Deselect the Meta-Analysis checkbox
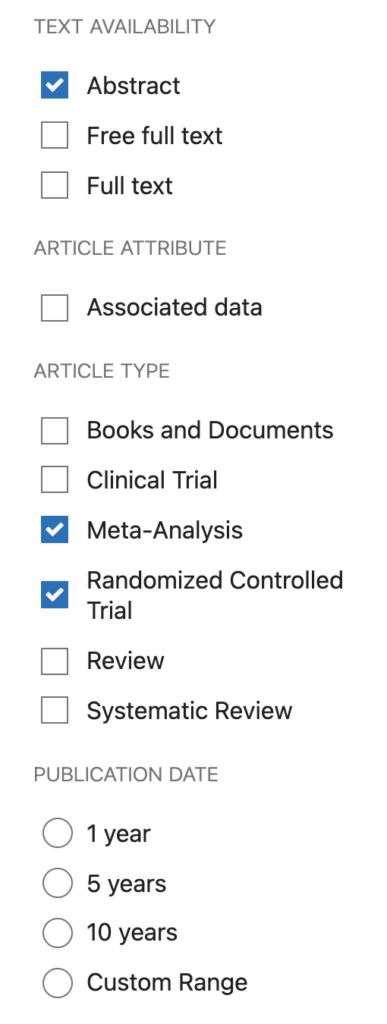Screen dimensions: 387x1024 point(54,530)
